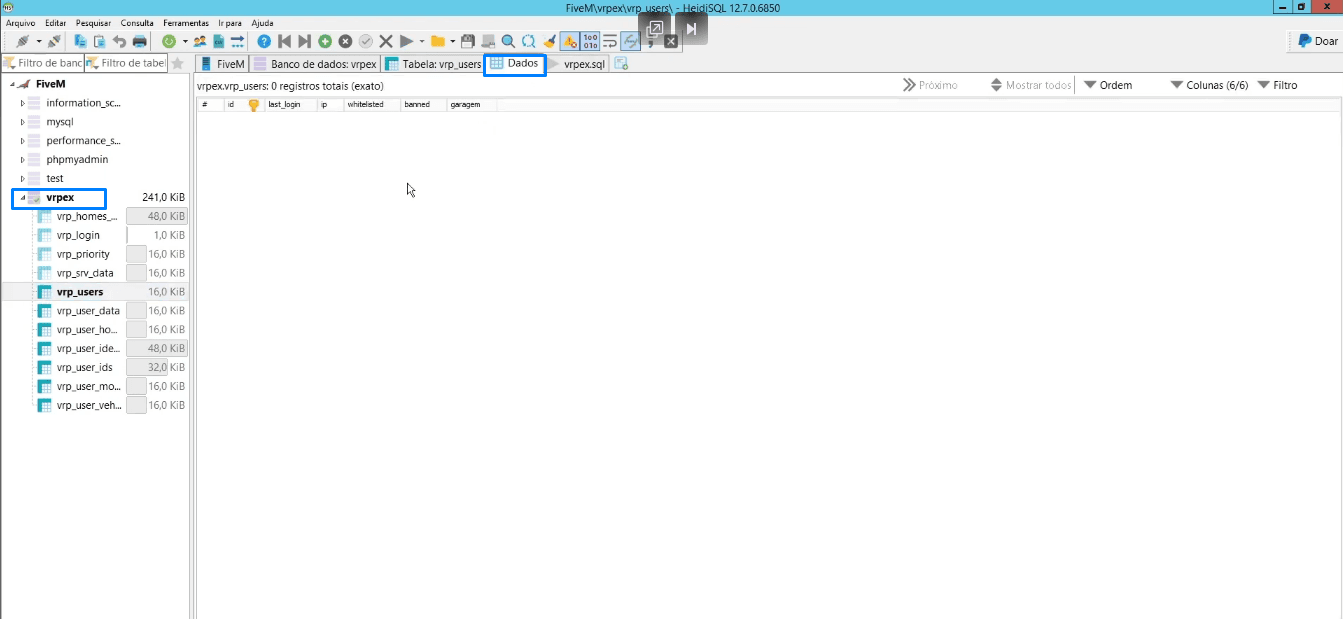Click the Mostrar todos button

[1031, 85]
